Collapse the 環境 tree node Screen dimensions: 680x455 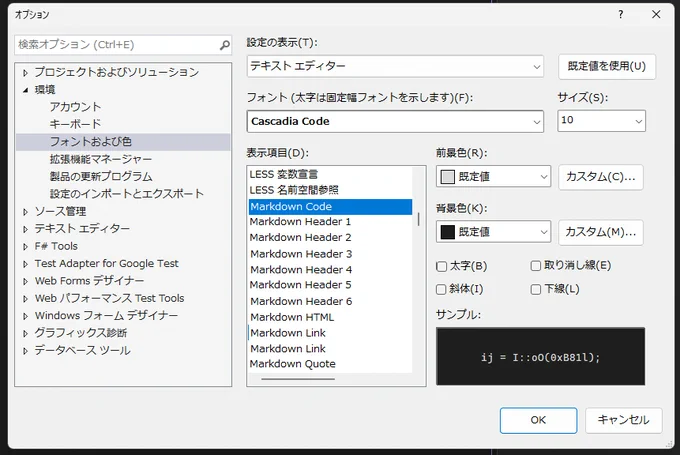point(25,90)
